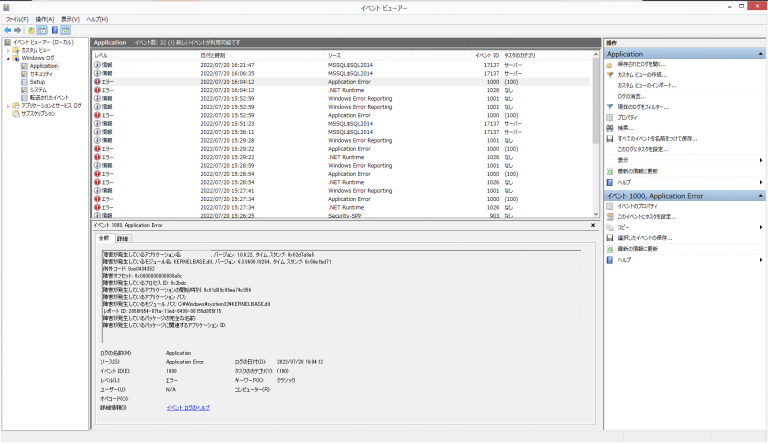Switch to the 詳細 tab

[123, 239]
